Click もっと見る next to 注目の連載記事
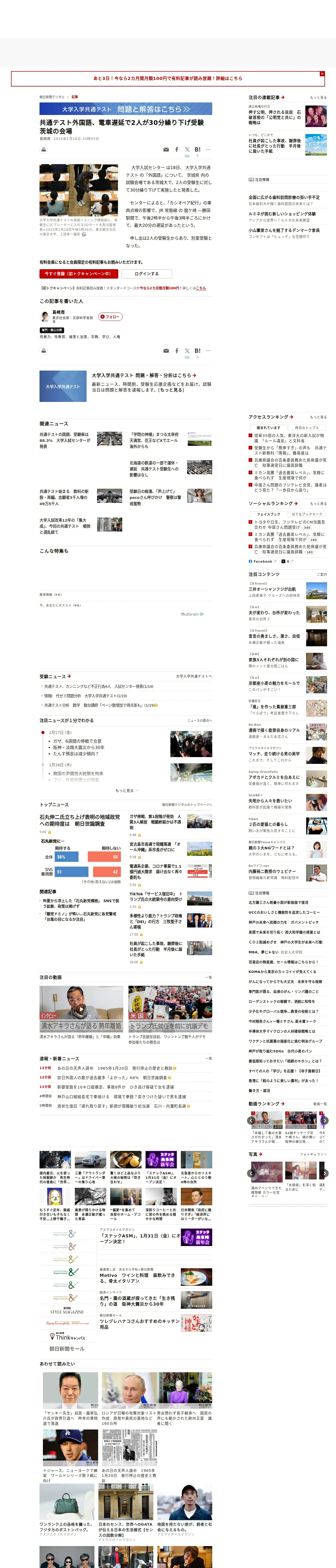This screenshot has height=1568, width=336. pyautogui.click(x=318, y=97)
